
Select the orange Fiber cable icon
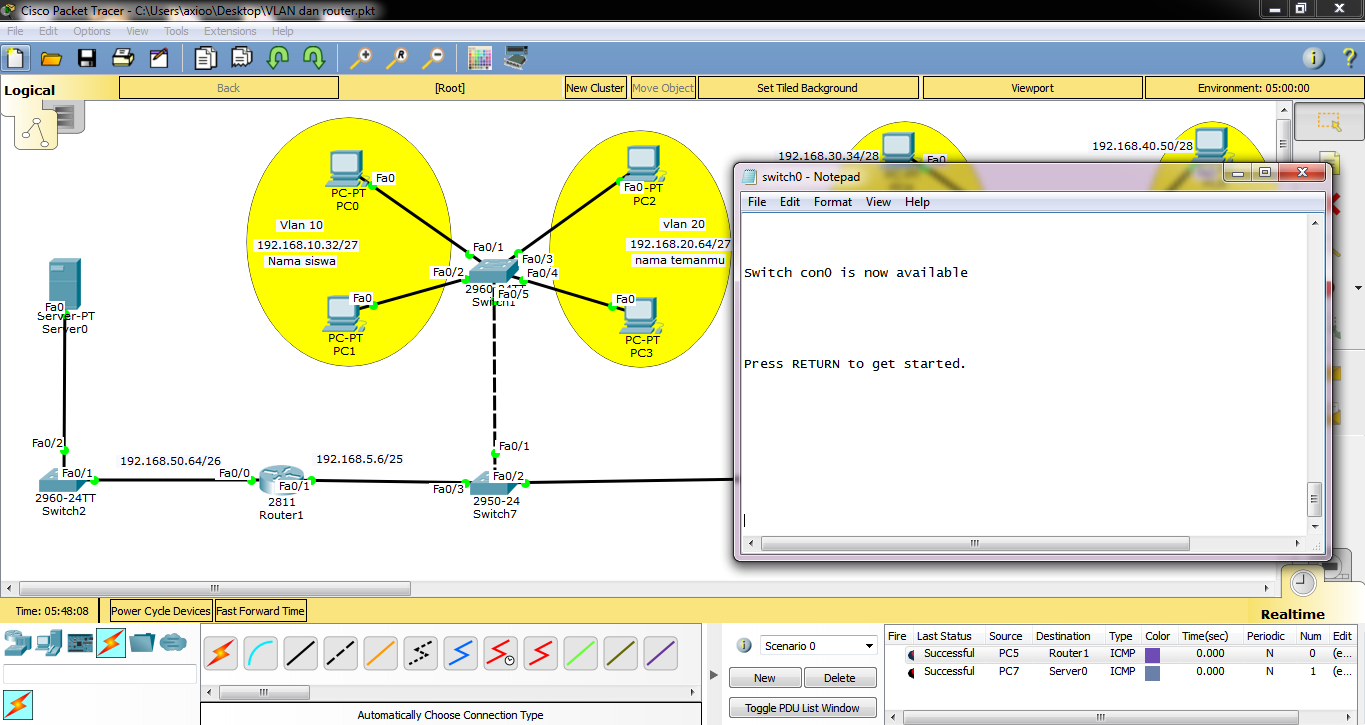pos(380,653)
